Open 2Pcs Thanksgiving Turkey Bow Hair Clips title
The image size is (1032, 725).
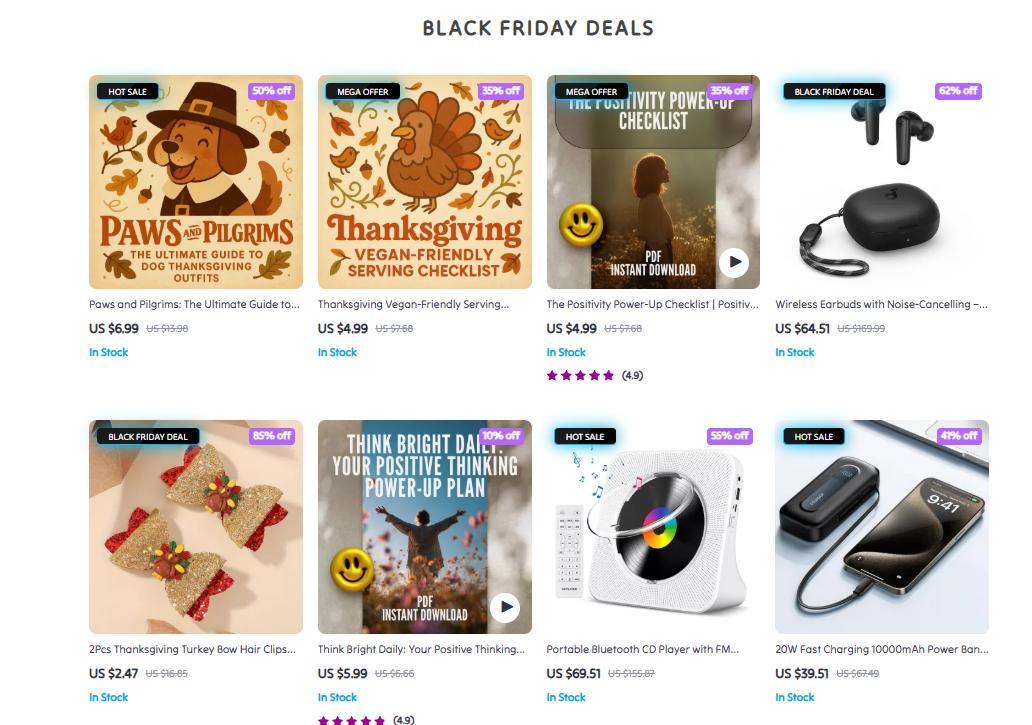pos(192,649)
